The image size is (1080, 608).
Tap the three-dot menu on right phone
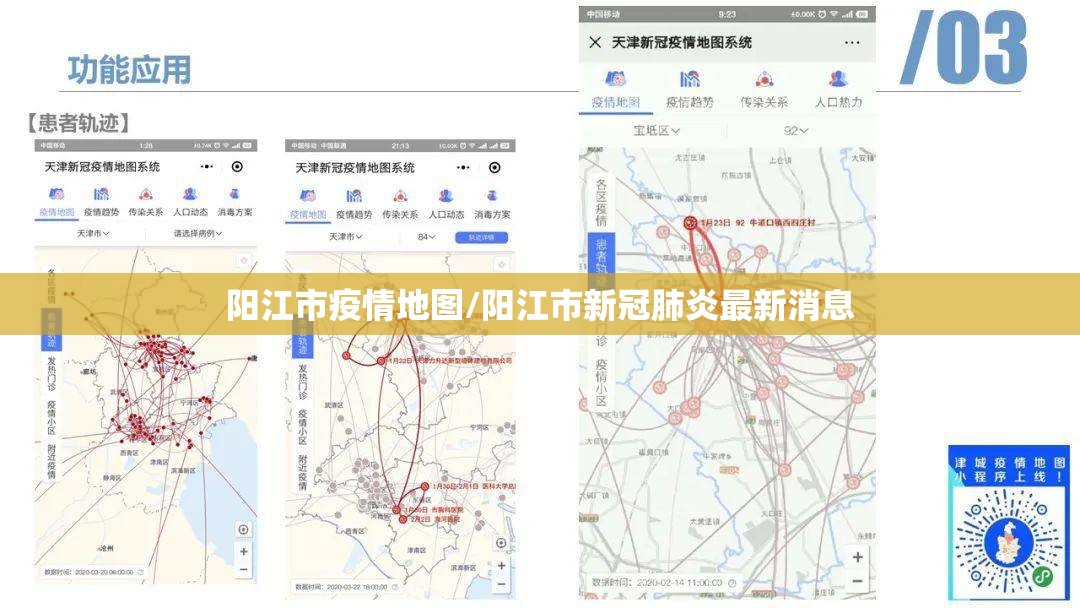852,43
